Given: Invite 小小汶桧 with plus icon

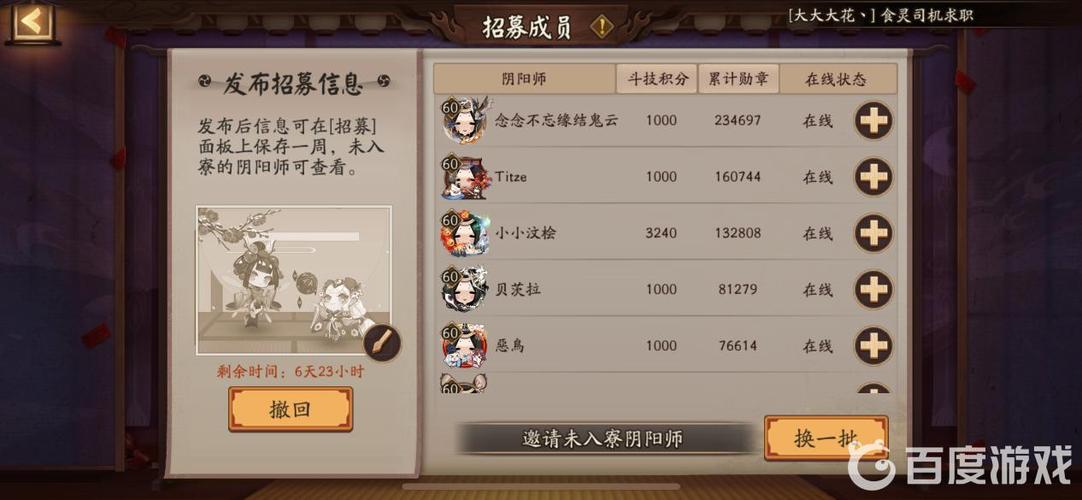Looking at the screenshot, I should point(874,233).
